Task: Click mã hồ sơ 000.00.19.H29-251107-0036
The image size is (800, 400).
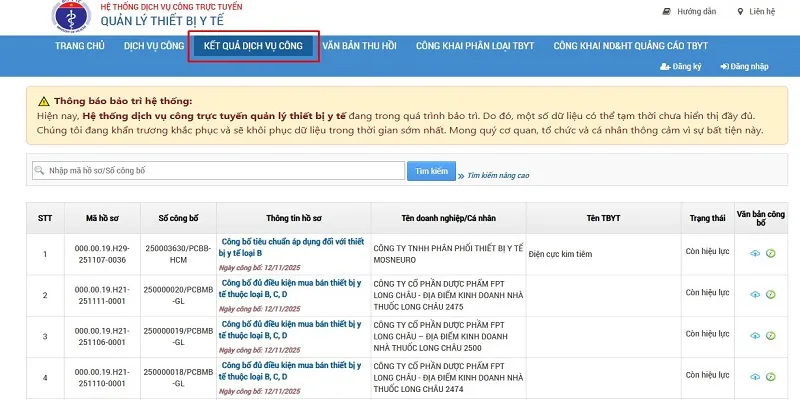Action: (102, 254)
